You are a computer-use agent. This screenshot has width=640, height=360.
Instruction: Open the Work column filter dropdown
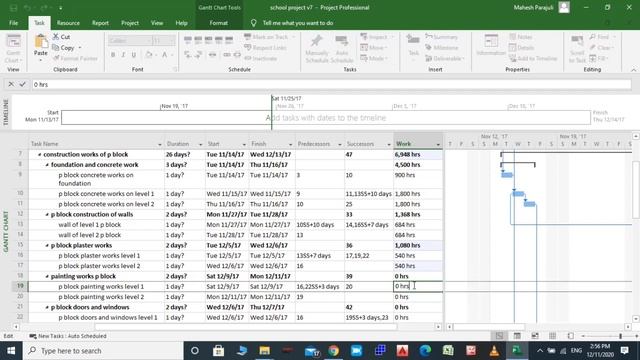[438, 144]
